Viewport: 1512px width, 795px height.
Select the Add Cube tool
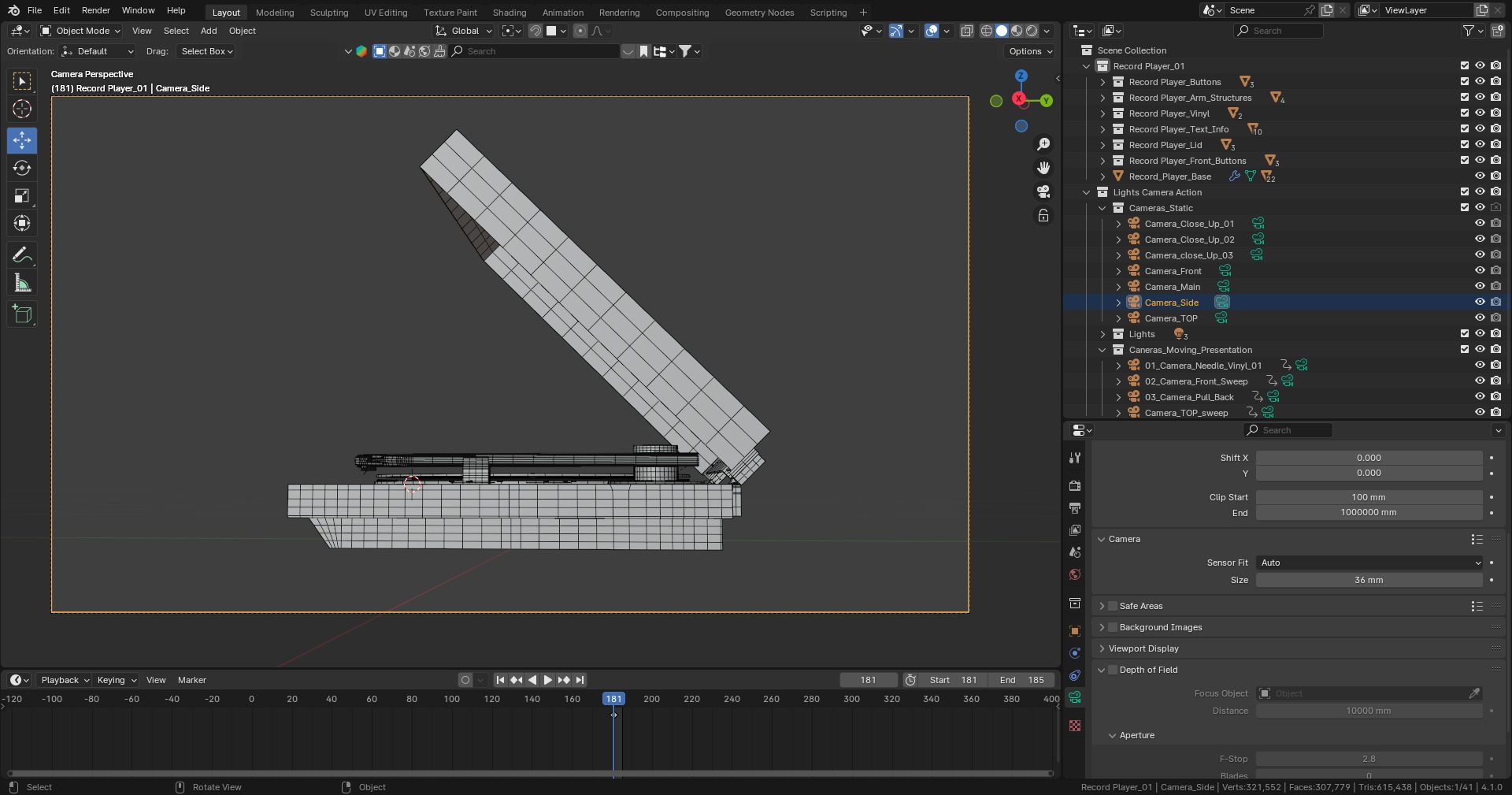tap(22, 314)
